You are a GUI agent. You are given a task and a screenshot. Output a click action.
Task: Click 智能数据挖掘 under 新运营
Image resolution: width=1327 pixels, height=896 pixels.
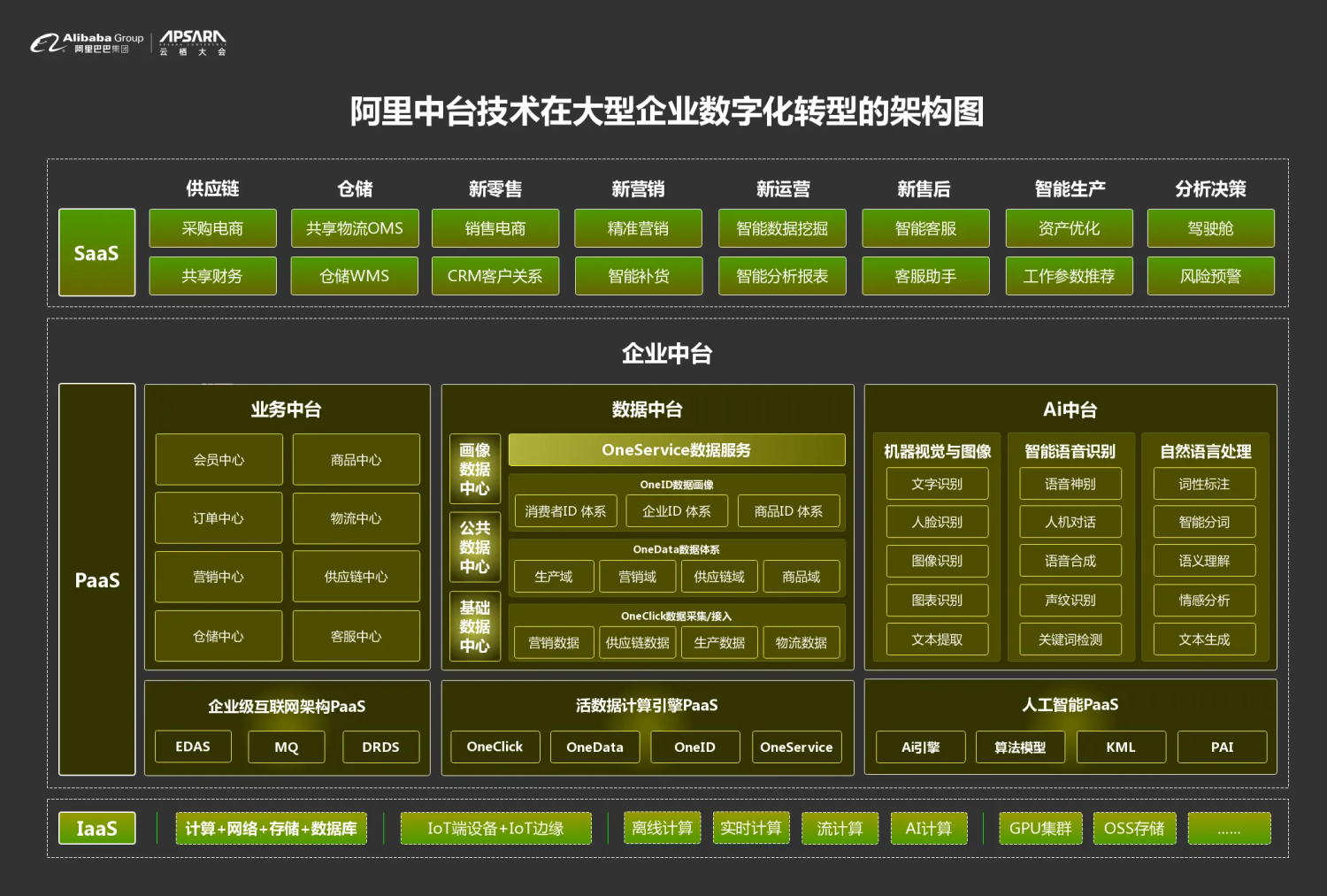782,228
